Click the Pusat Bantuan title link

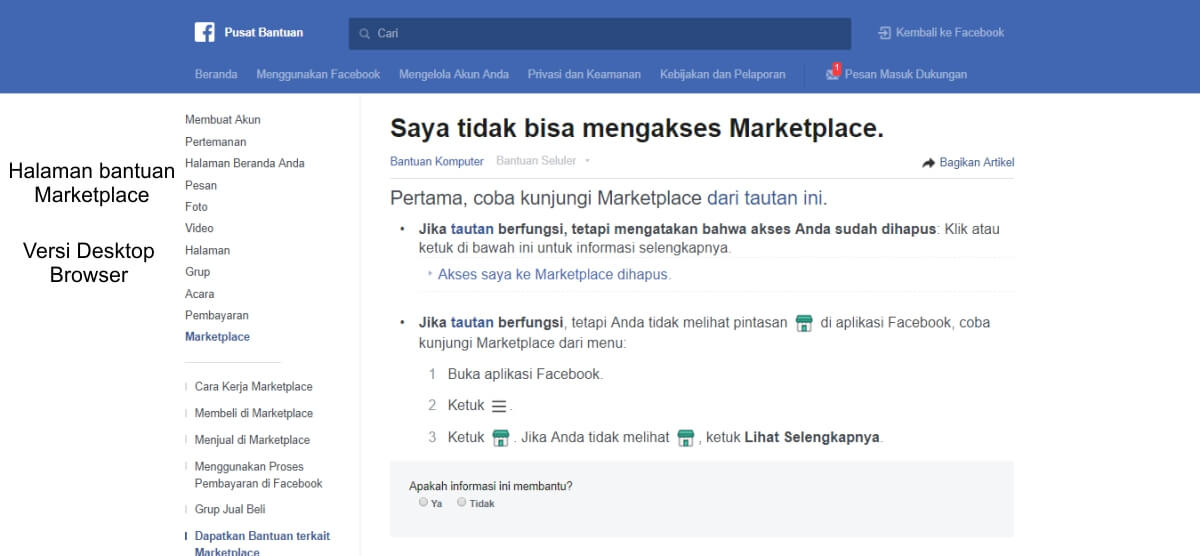[x=263, y=32]
